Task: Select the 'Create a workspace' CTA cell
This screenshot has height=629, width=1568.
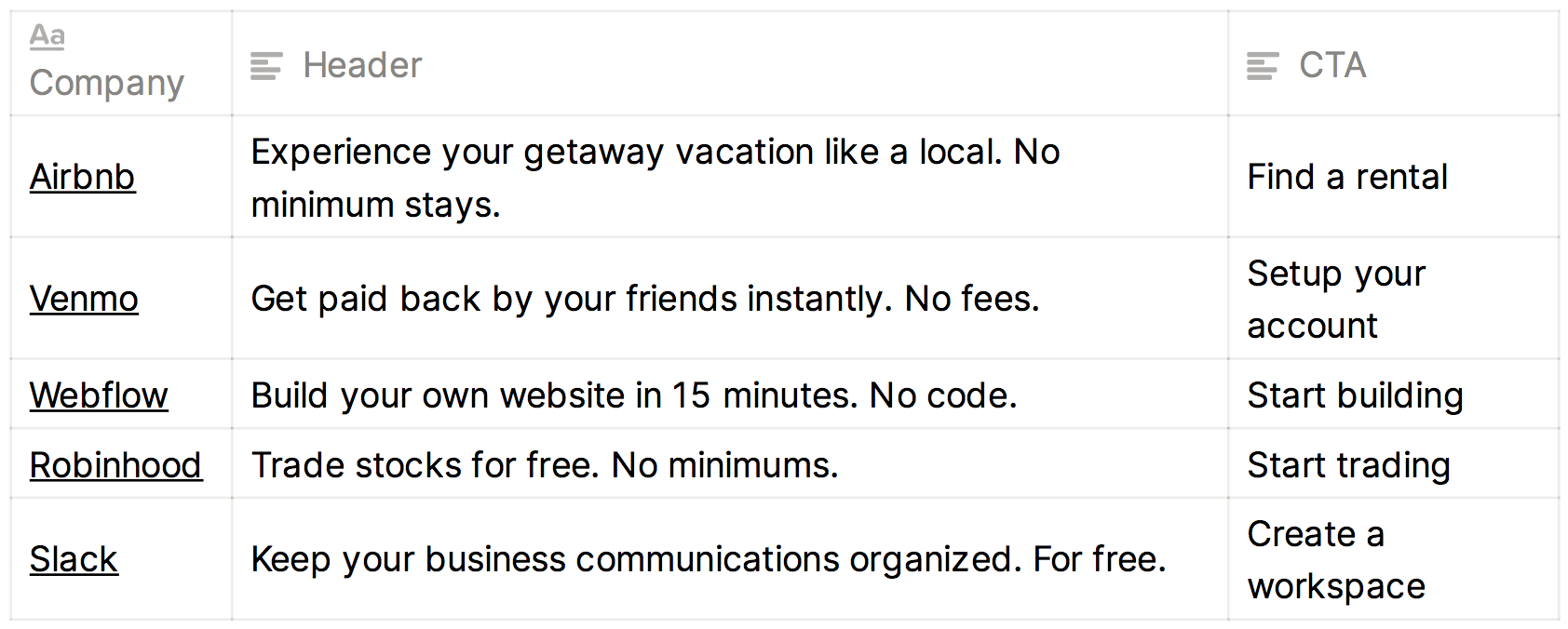Action: [1394, 559]
